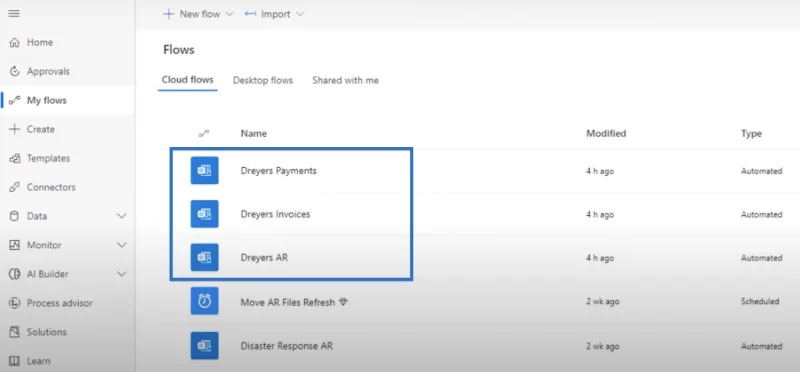Viewport: 800px width, 372px height.
Task: Click the Learn book icon
Action: tap(15, 361)
